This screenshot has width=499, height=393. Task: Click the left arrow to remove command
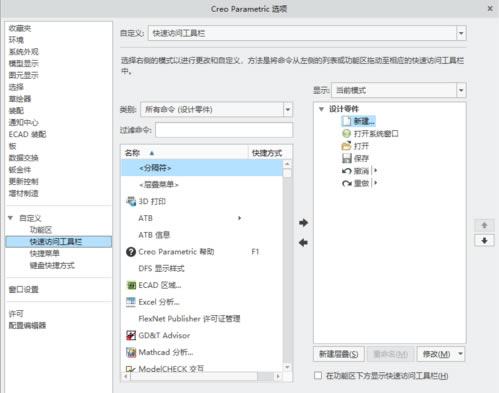[x=303, y=243]
